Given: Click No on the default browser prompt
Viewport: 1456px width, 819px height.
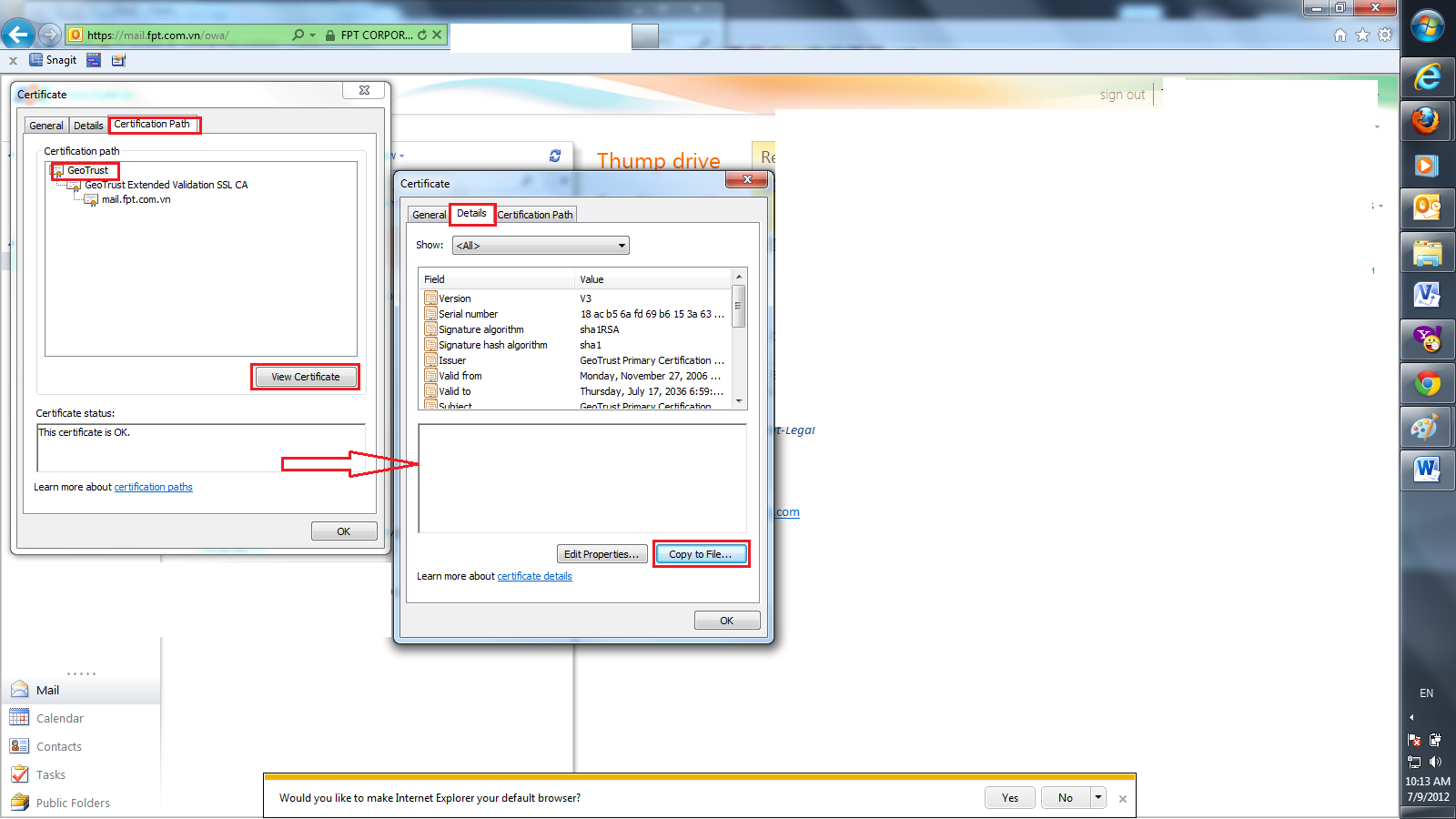Looking at the screenshot, I should [x=1066, y=798].
